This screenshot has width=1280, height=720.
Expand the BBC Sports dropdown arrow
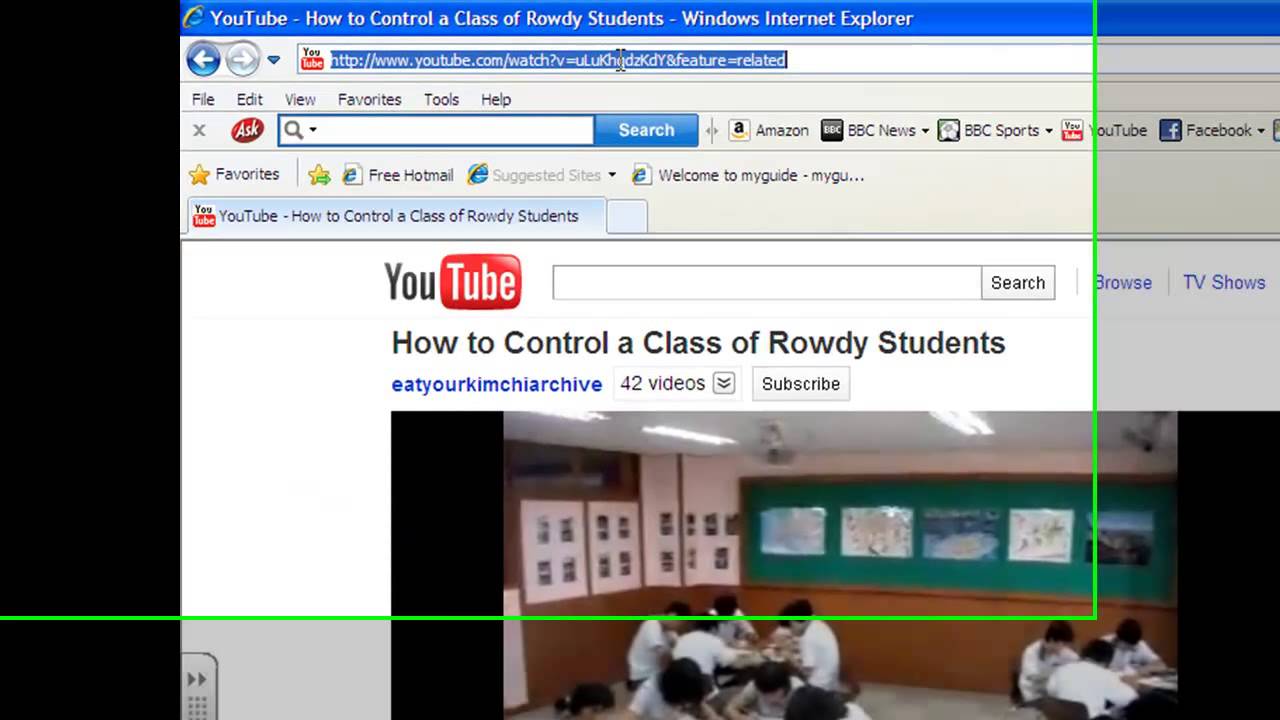coord(1048,131)
